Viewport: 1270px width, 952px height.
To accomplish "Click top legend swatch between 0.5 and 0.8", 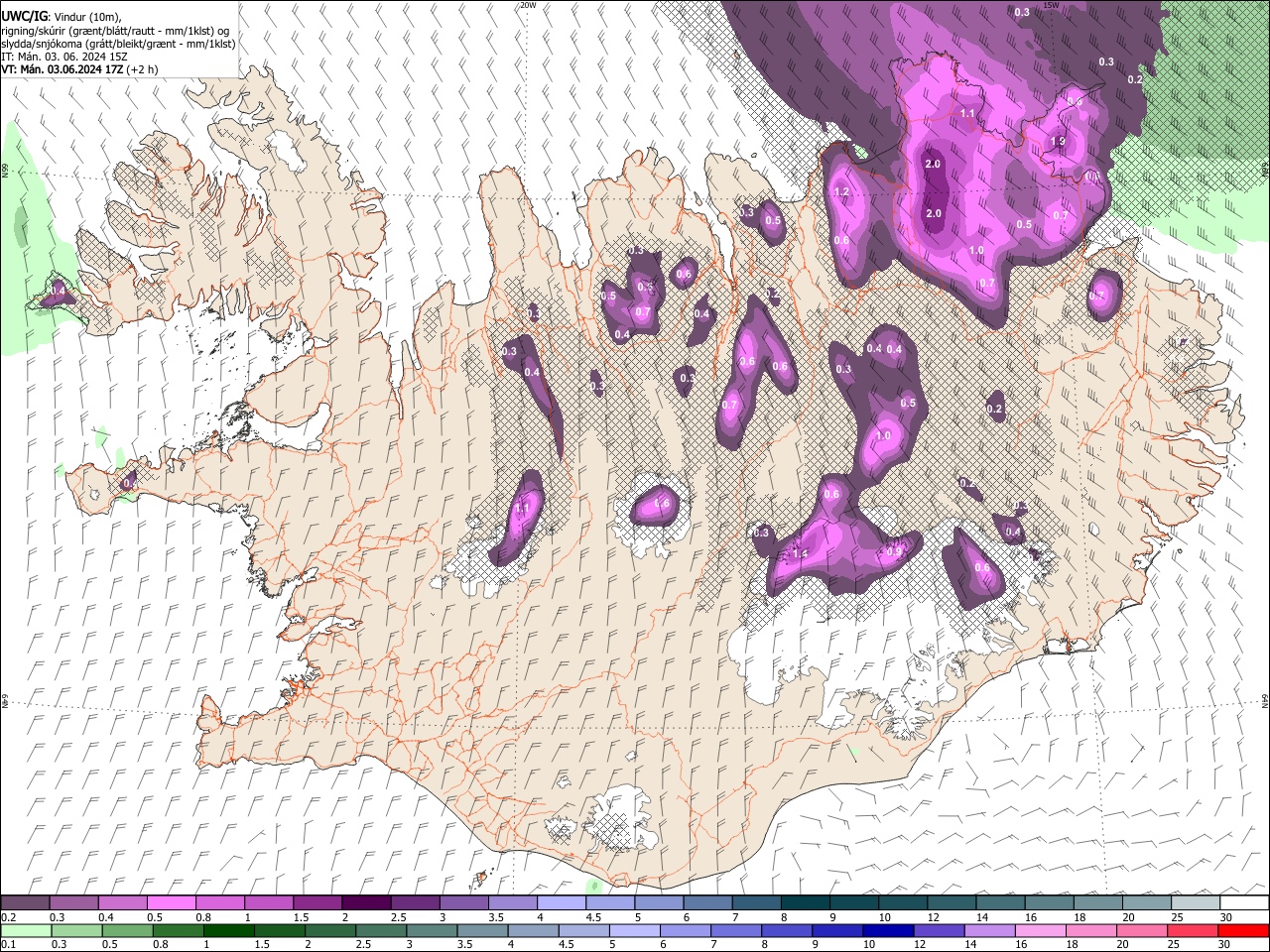I will point(172,903).
